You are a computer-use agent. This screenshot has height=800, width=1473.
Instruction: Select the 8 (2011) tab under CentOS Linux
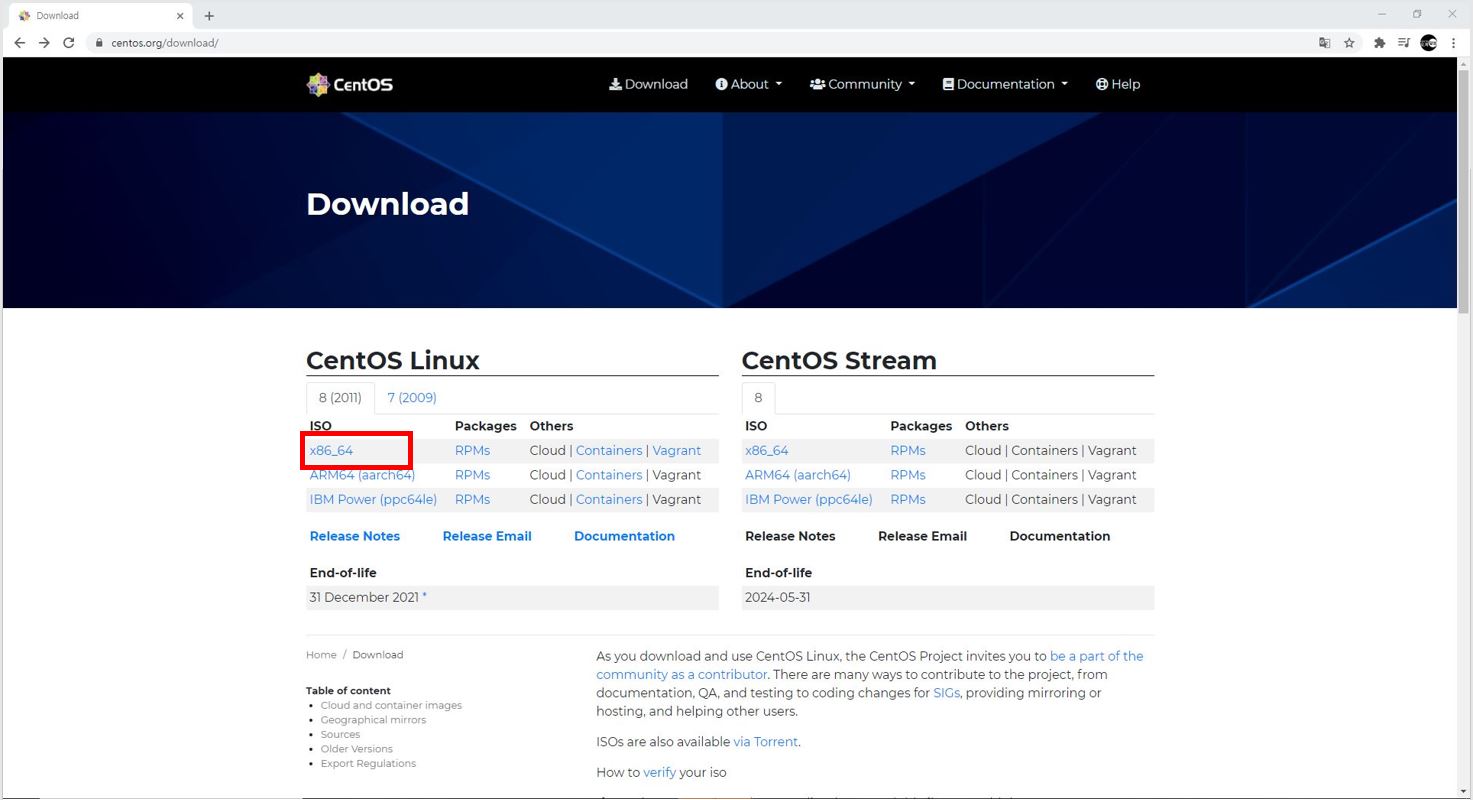coord(340,398)
